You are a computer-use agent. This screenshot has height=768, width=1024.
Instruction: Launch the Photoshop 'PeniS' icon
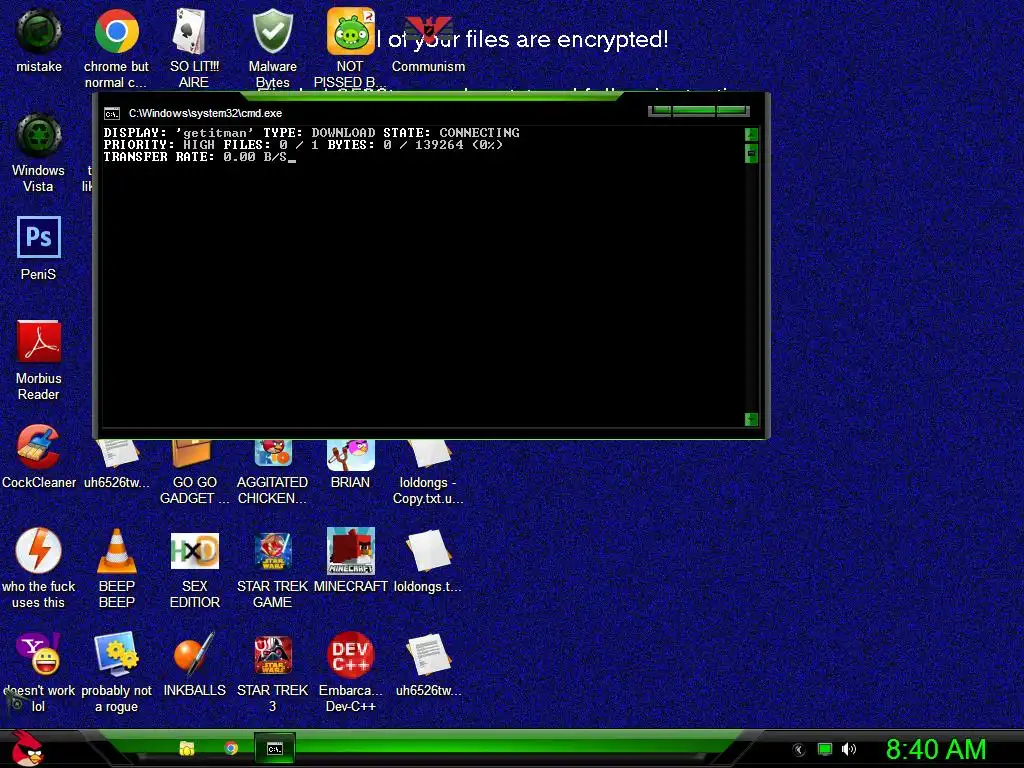click(39, 238)
